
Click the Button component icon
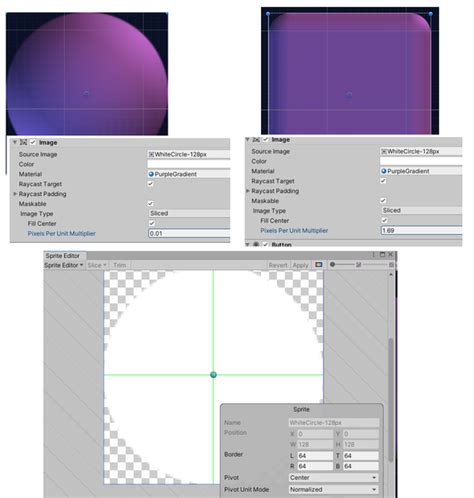(256, 244)
